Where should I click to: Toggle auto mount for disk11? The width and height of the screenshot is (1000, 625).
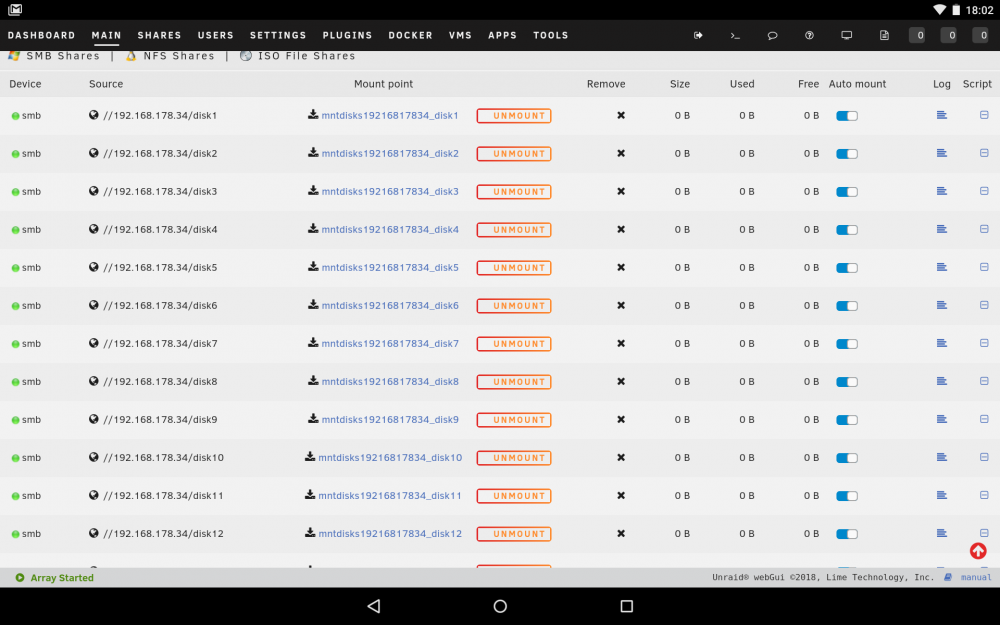(847, 496)
